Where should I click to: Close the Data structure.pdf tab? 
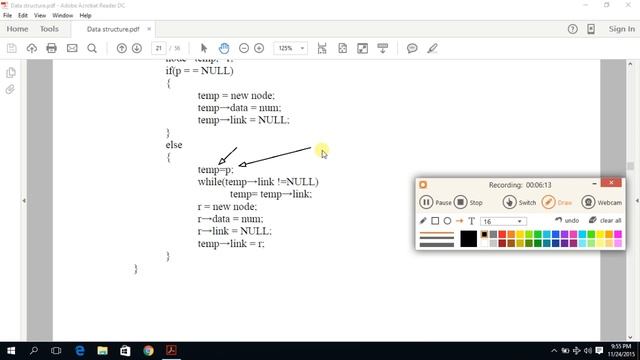(x=149, y=29)
